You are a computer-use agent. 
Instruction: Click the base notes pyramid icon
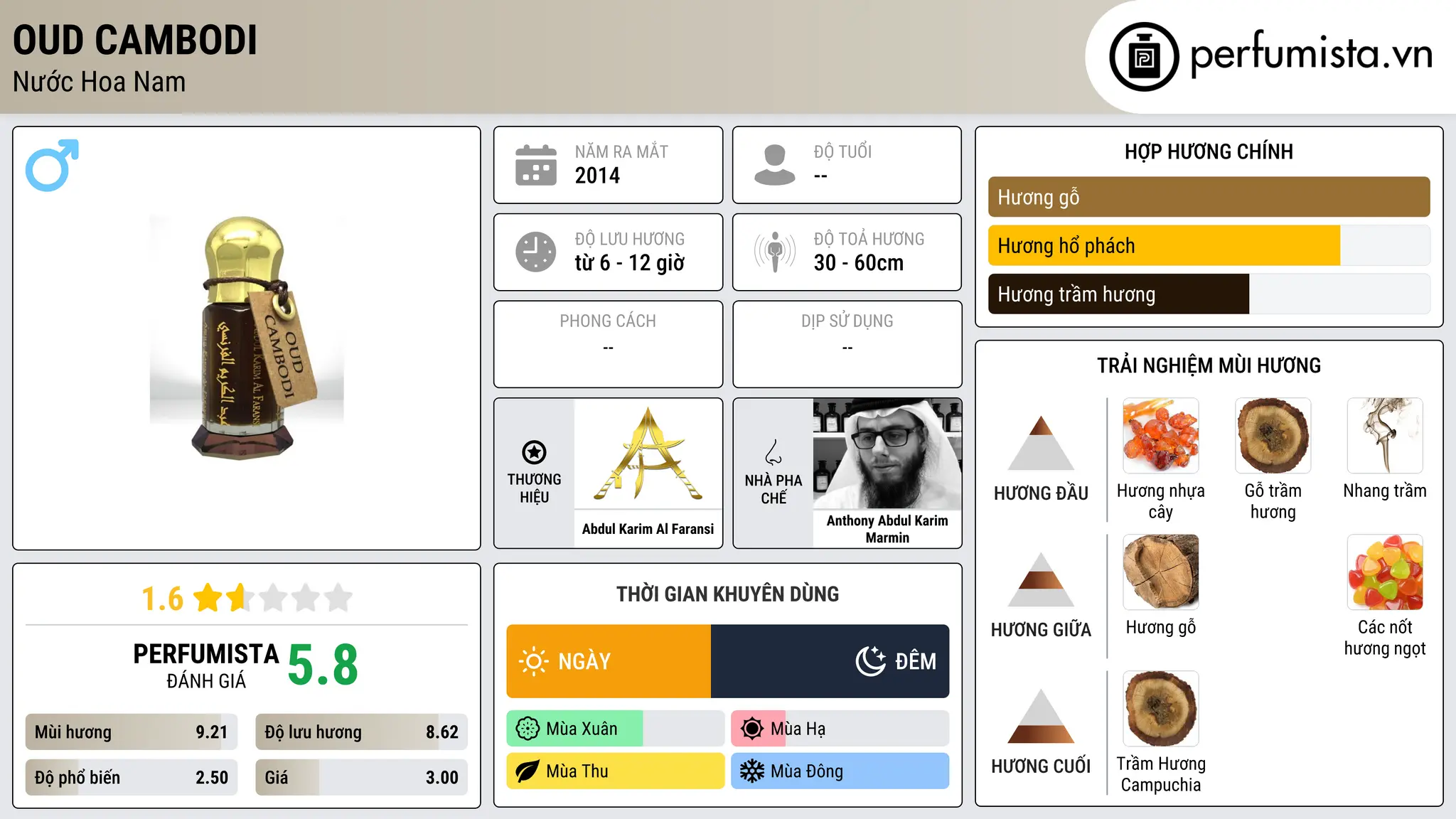click(x=1041, y=716)
